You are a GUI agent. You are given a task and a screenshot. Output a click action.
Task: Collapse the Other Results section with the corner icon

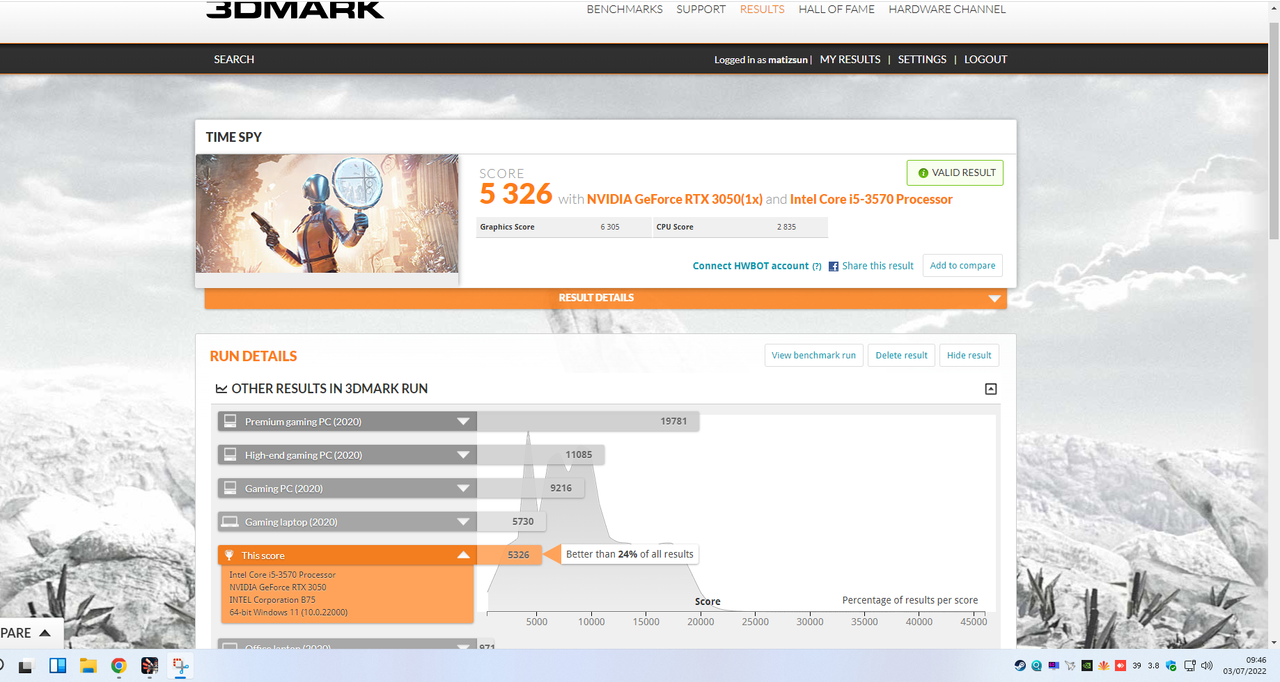(991, 389)
